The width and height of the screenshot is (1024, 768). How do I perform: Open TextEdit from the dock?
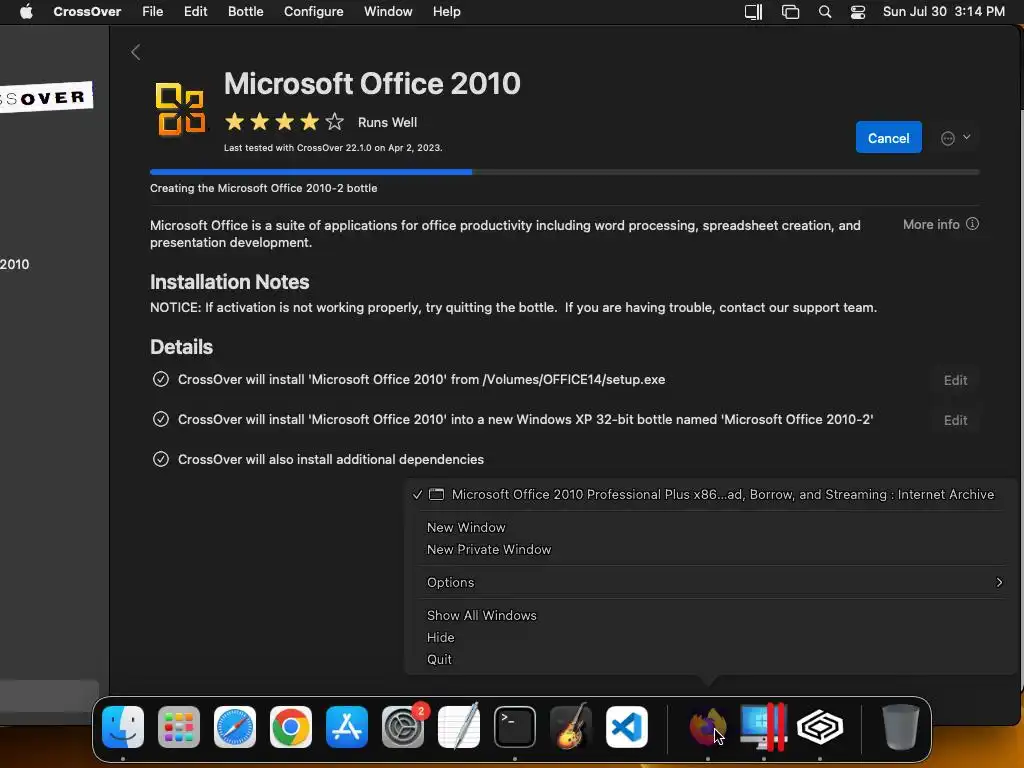coord(459,726)
